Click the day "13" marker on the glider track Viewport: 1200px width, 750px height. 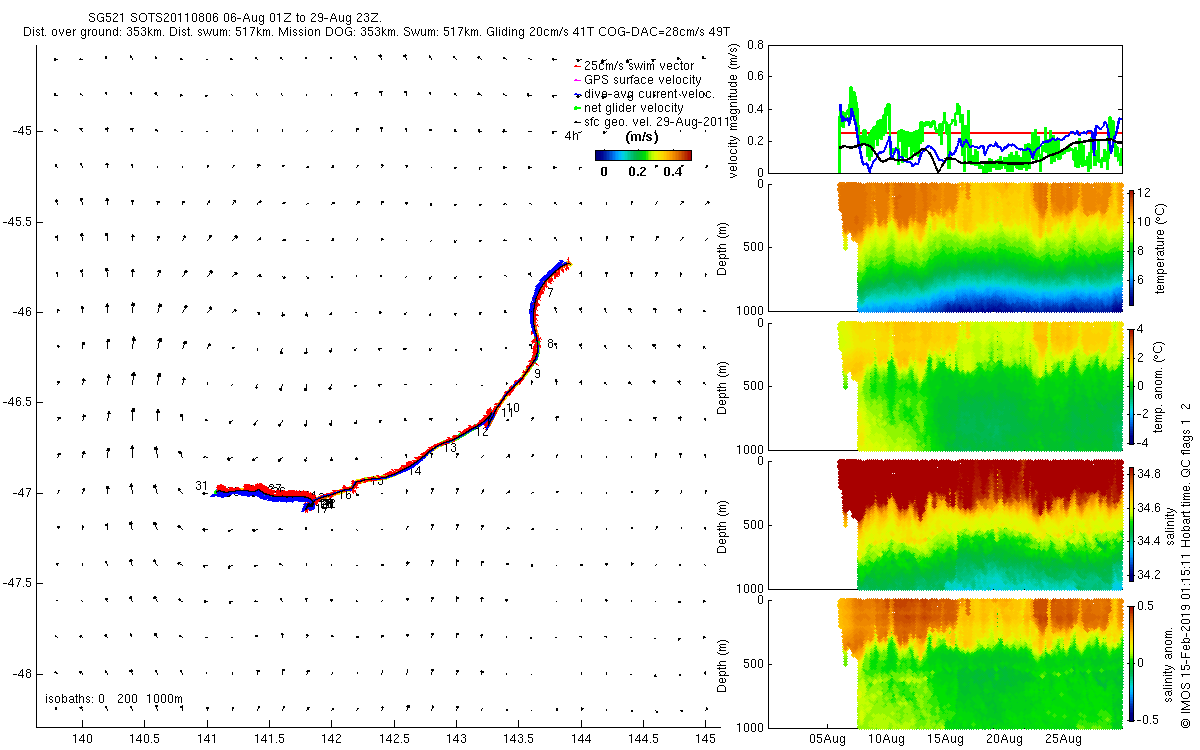tap(450, 449)
